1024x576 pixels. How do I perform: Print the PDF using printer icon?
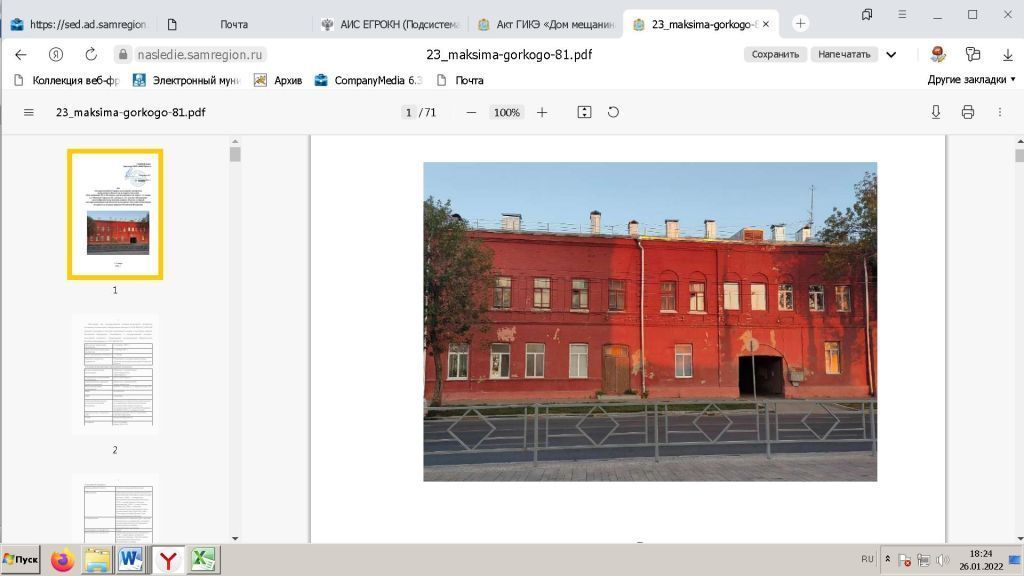coord(967,113)
